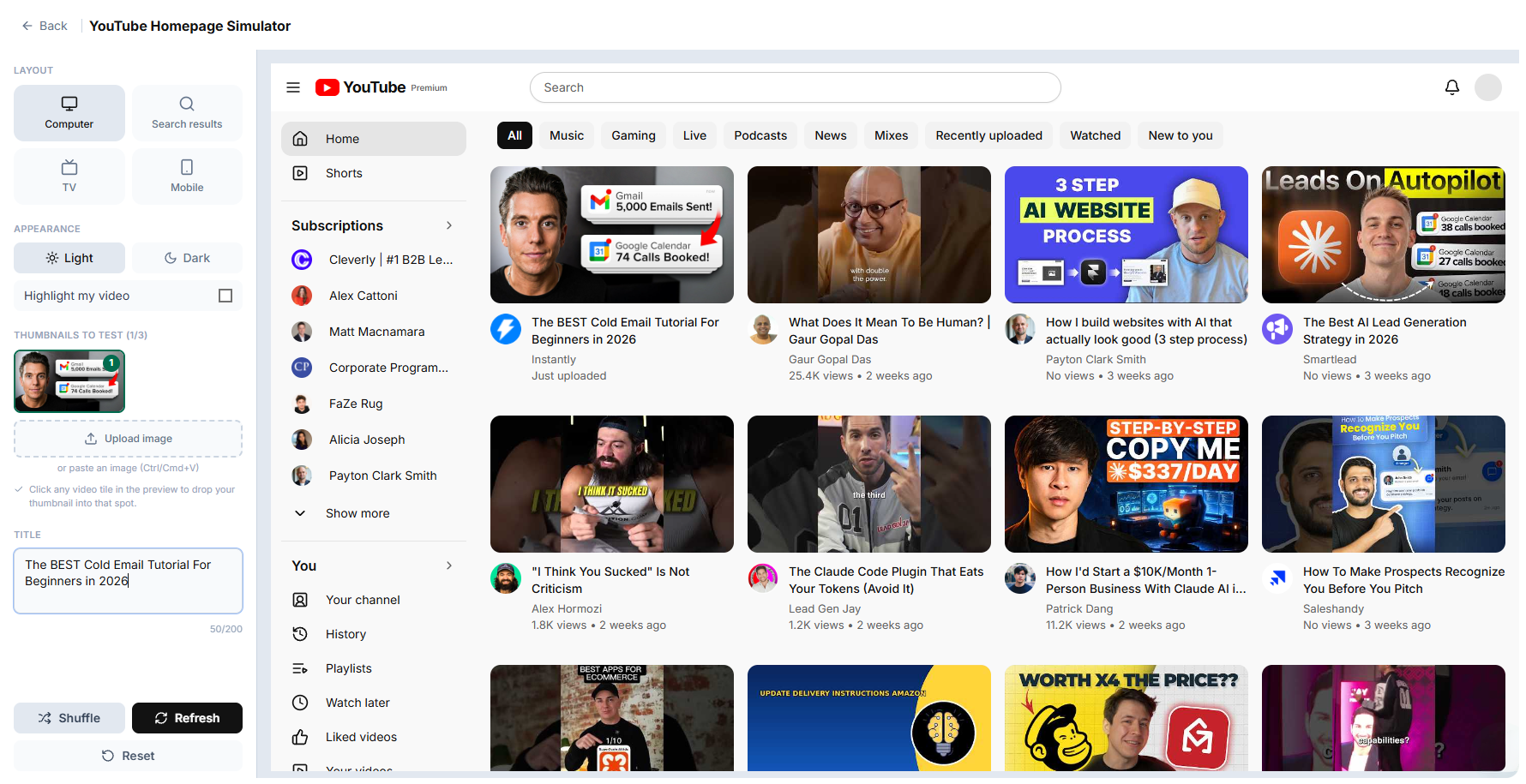This screenshot has width=1526, height=784.
Task: Open Playlists in sidebar
Action: tap(374, 668)
